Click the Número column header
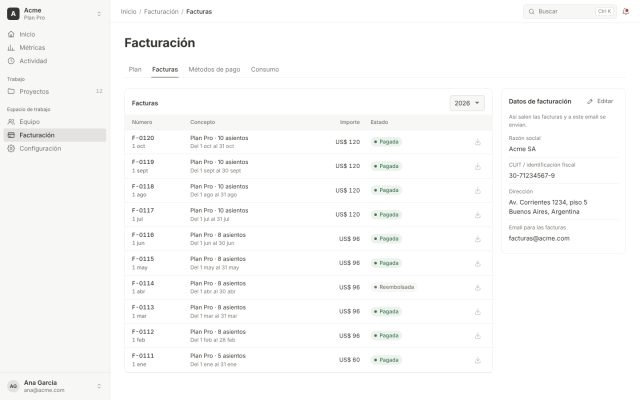The width and height of the screenshot is (640, 400). pos(142,122)
